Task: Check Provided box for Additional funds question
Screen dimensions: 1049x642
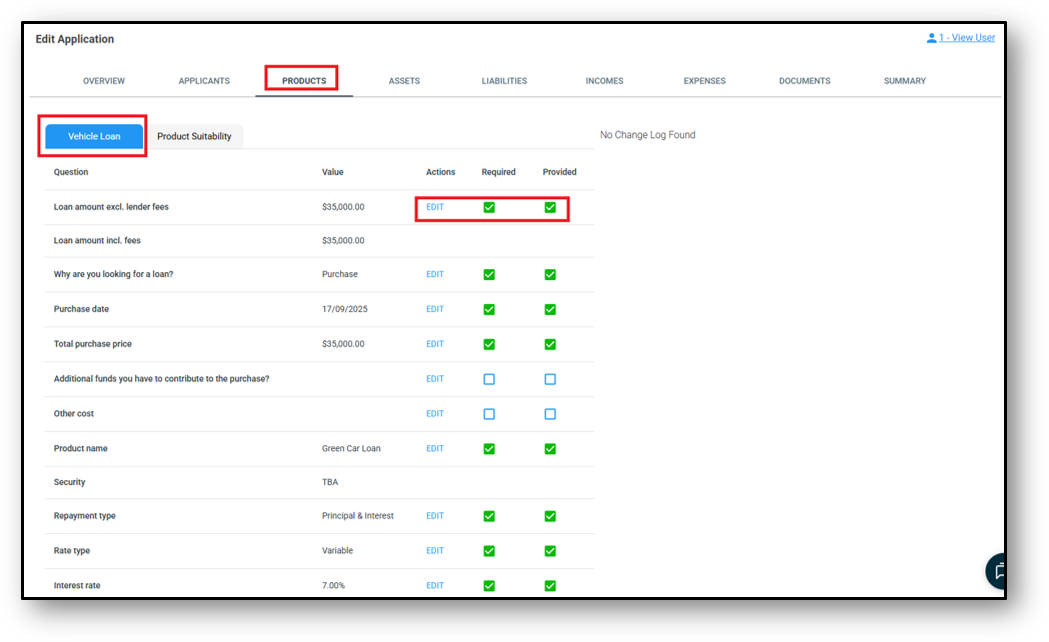Action: click(x=550, y=379)
